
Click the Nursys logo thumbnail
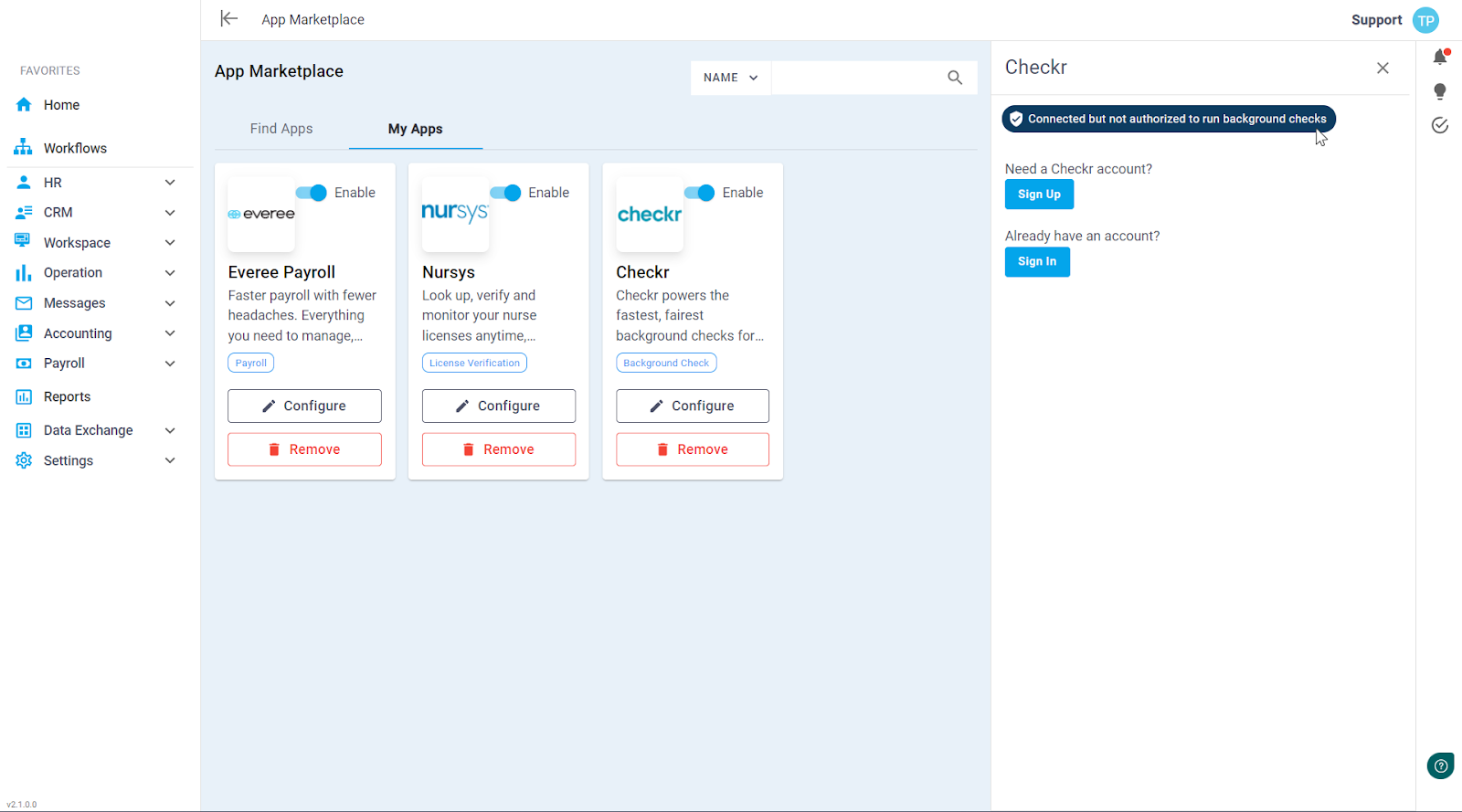point(455,214)
